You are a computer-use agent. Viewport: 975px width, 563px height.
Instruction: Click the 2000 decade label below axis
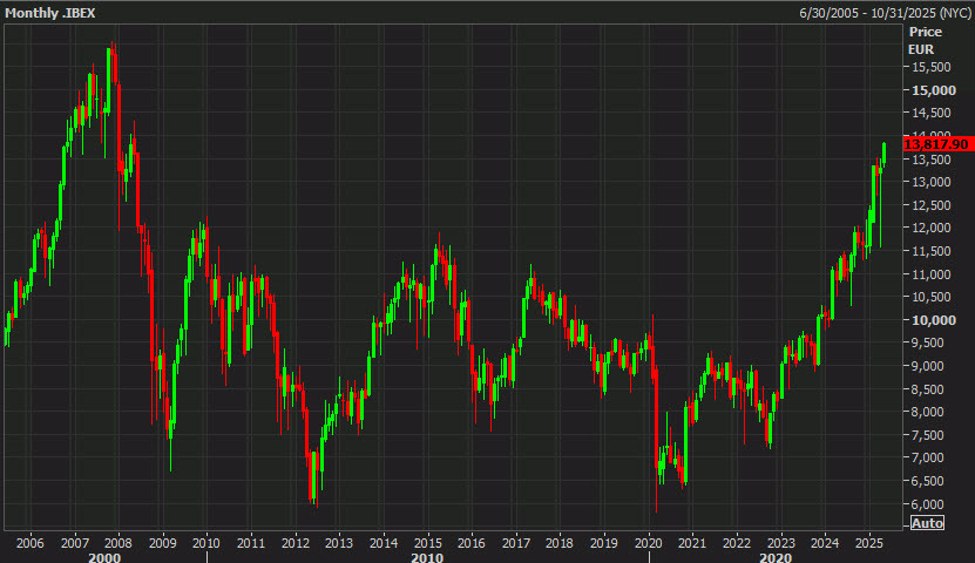[x=104, y=557]
